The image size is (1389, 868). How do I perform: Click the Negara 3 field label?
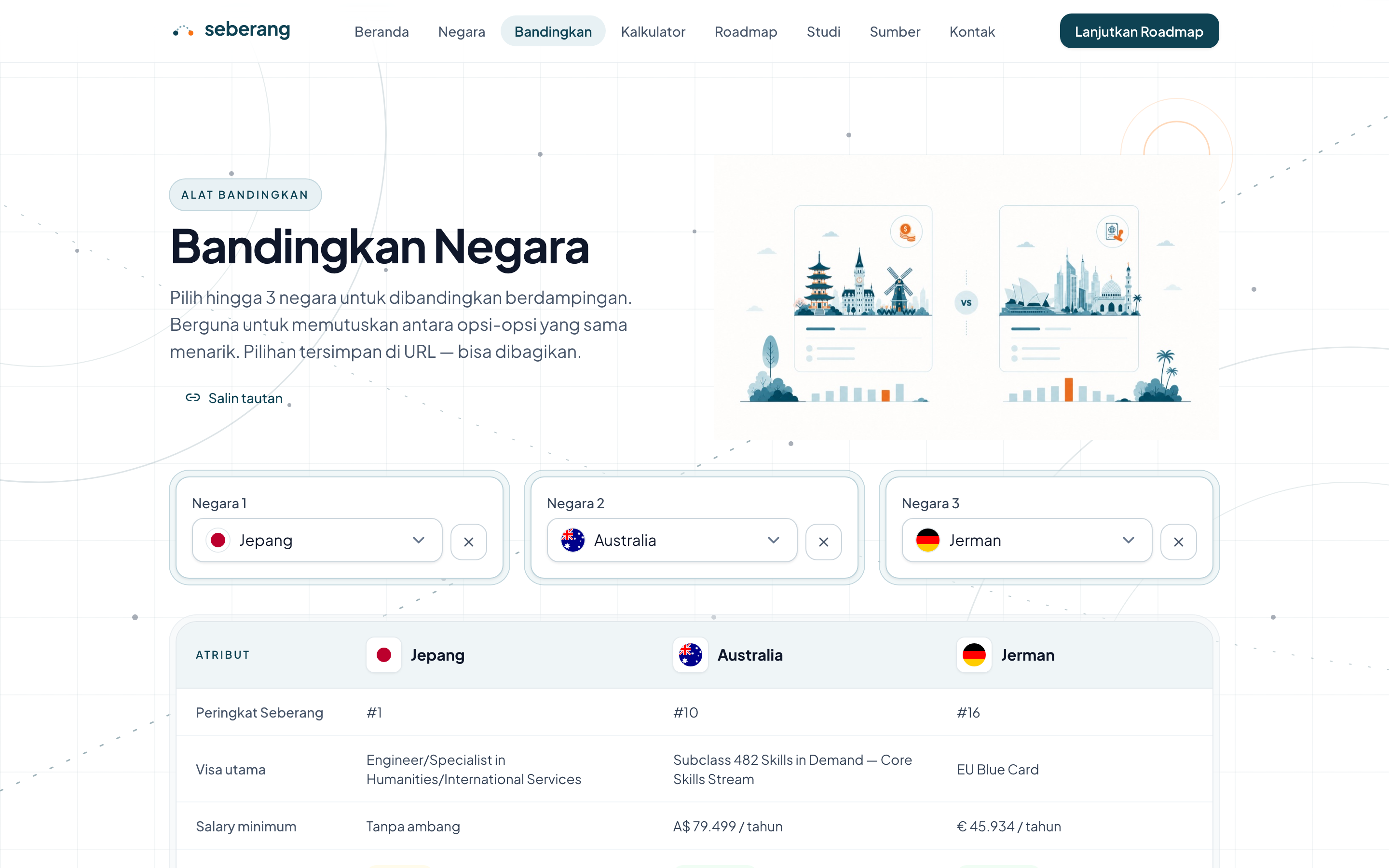(930, 503)
